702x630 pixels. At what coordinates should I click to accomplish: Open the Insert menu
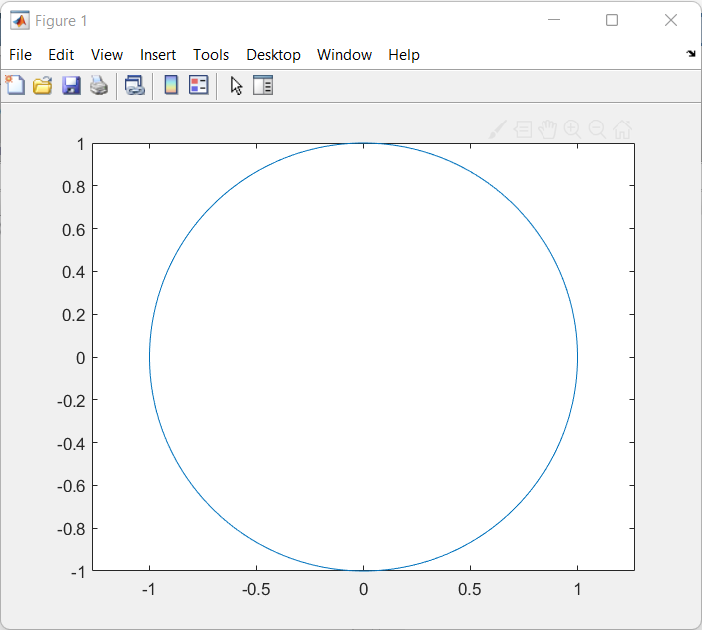click(x=158, y=55)
